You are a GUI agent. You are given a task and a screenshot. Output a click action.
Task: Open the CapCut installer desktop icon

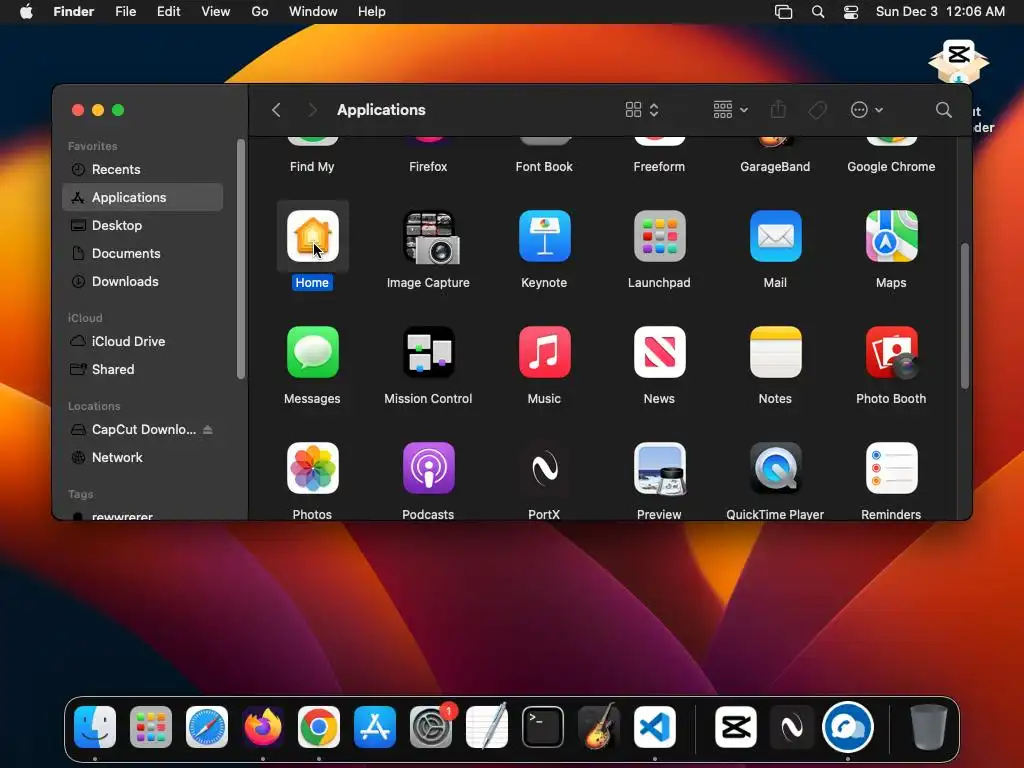pos(958,63)
